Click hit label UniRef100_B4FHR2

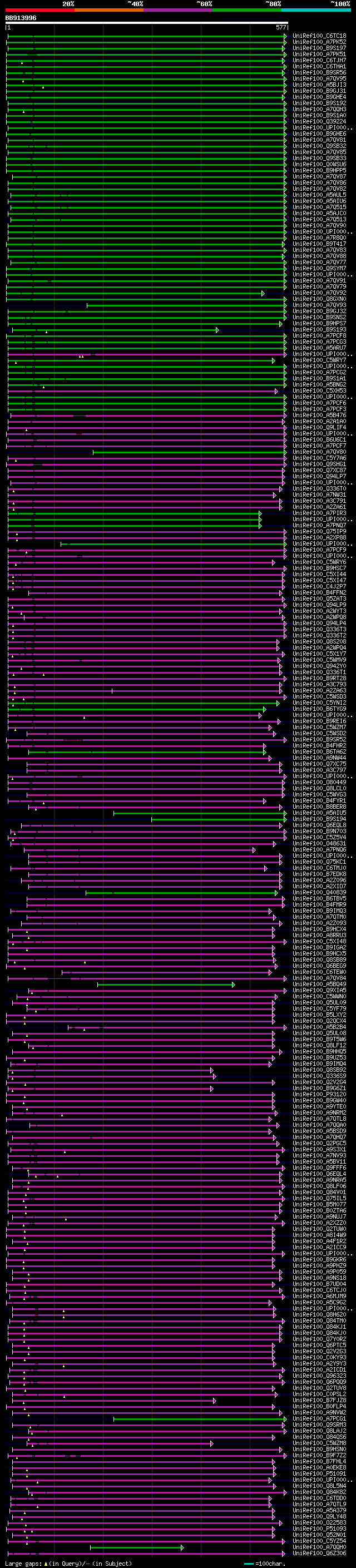point(319,746)
